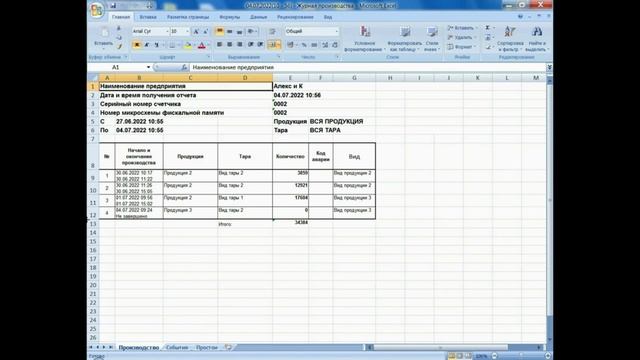
Task: Toggle Underline formatting
Action: pos(156,45)
